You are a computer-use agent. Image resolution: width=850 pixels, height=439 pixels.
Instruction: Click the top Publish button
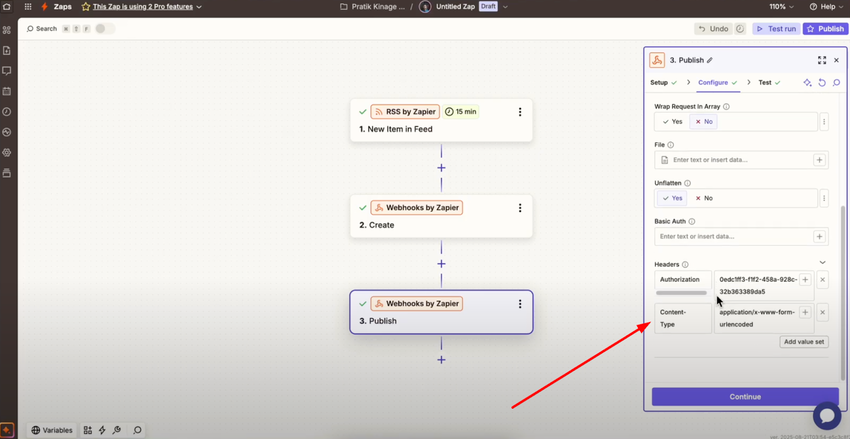tap(825, 29)
